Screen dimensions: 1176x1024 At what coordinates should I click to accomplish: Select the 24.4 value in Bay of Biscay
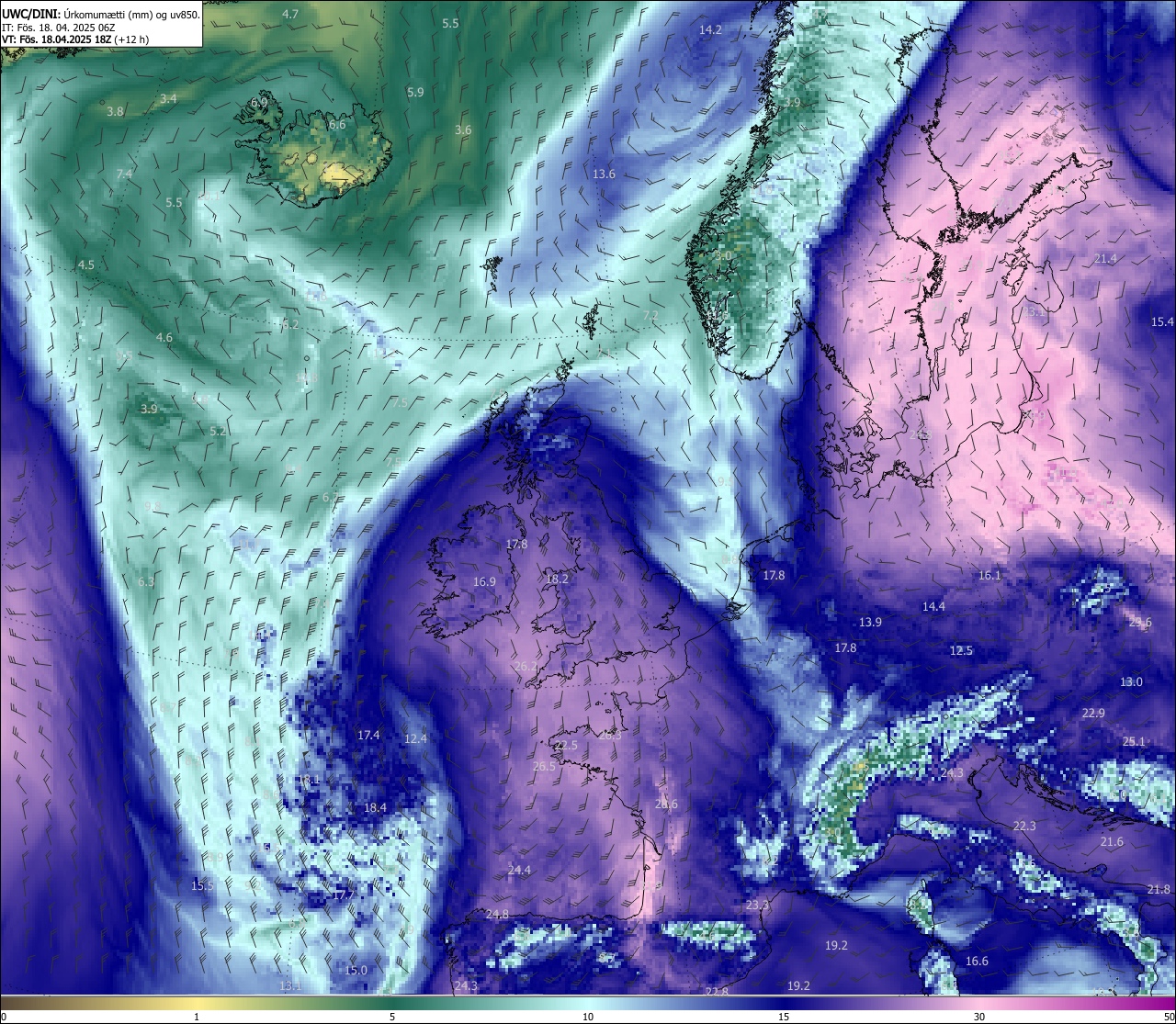click(519, 870)
